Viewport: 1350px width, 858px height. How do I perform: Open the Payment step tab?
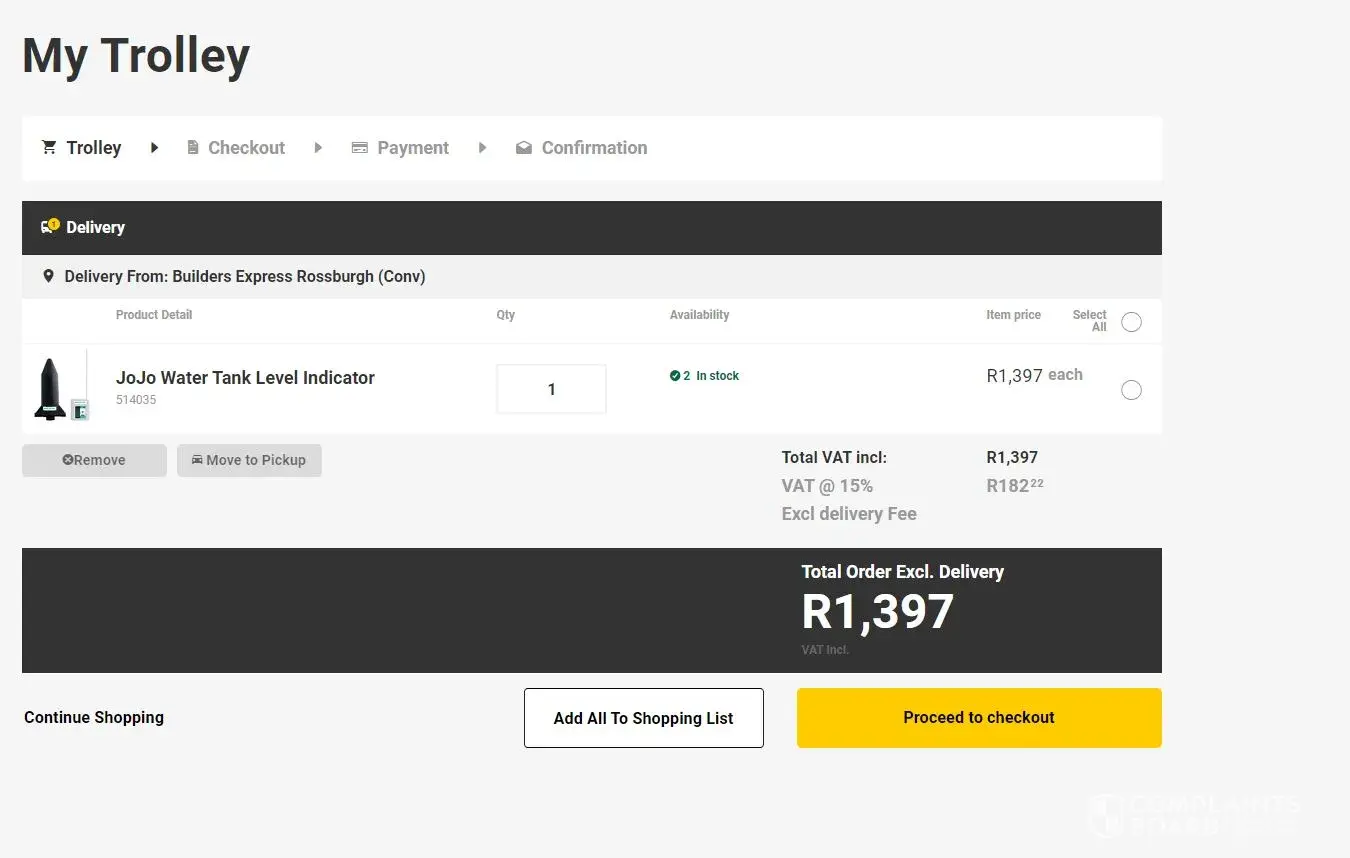tap(412, 148)
